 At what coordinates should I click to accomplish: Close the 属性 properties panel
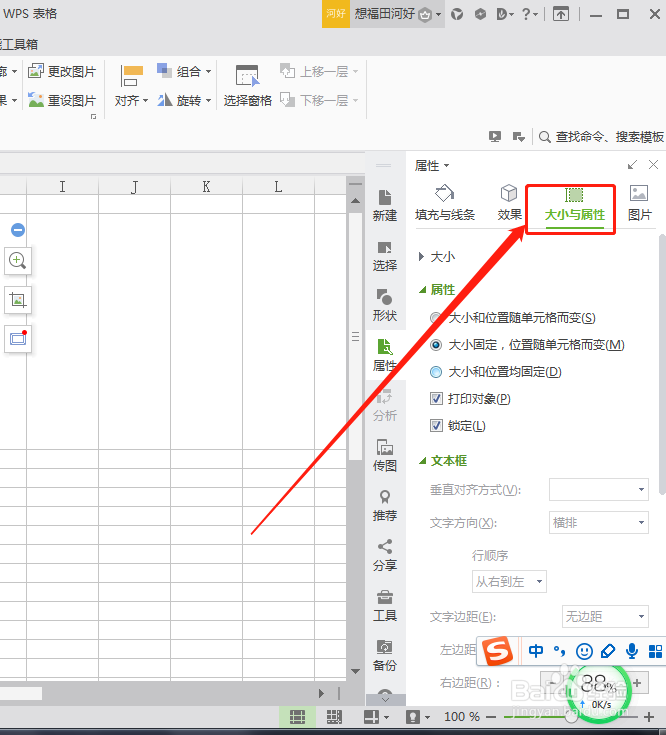653,165
